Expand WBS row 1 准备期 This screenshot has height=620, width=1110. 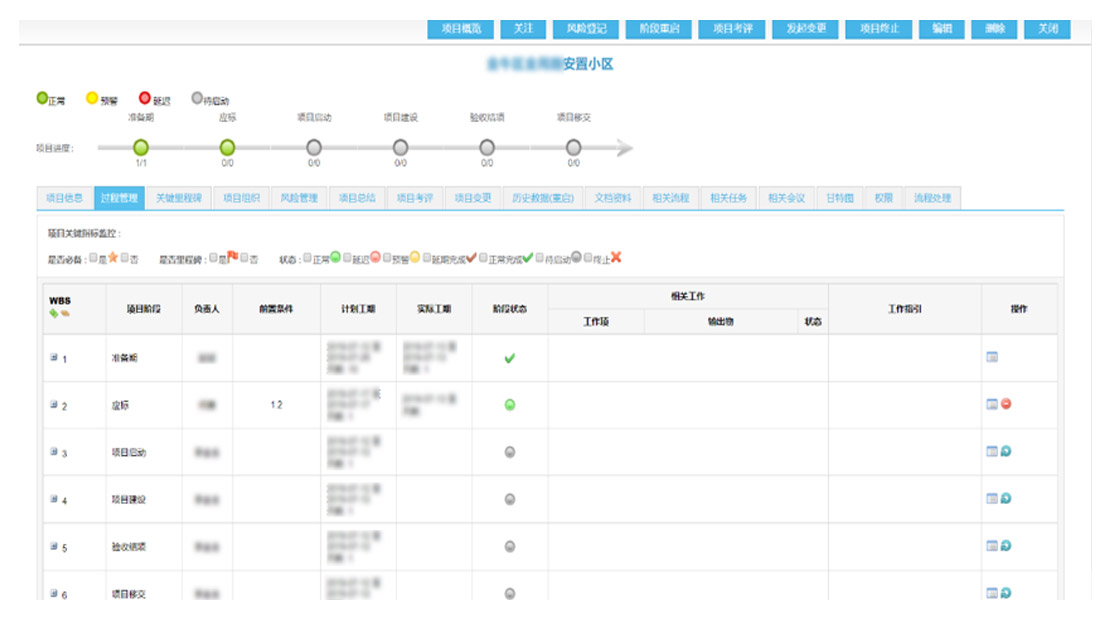[54, 357]
